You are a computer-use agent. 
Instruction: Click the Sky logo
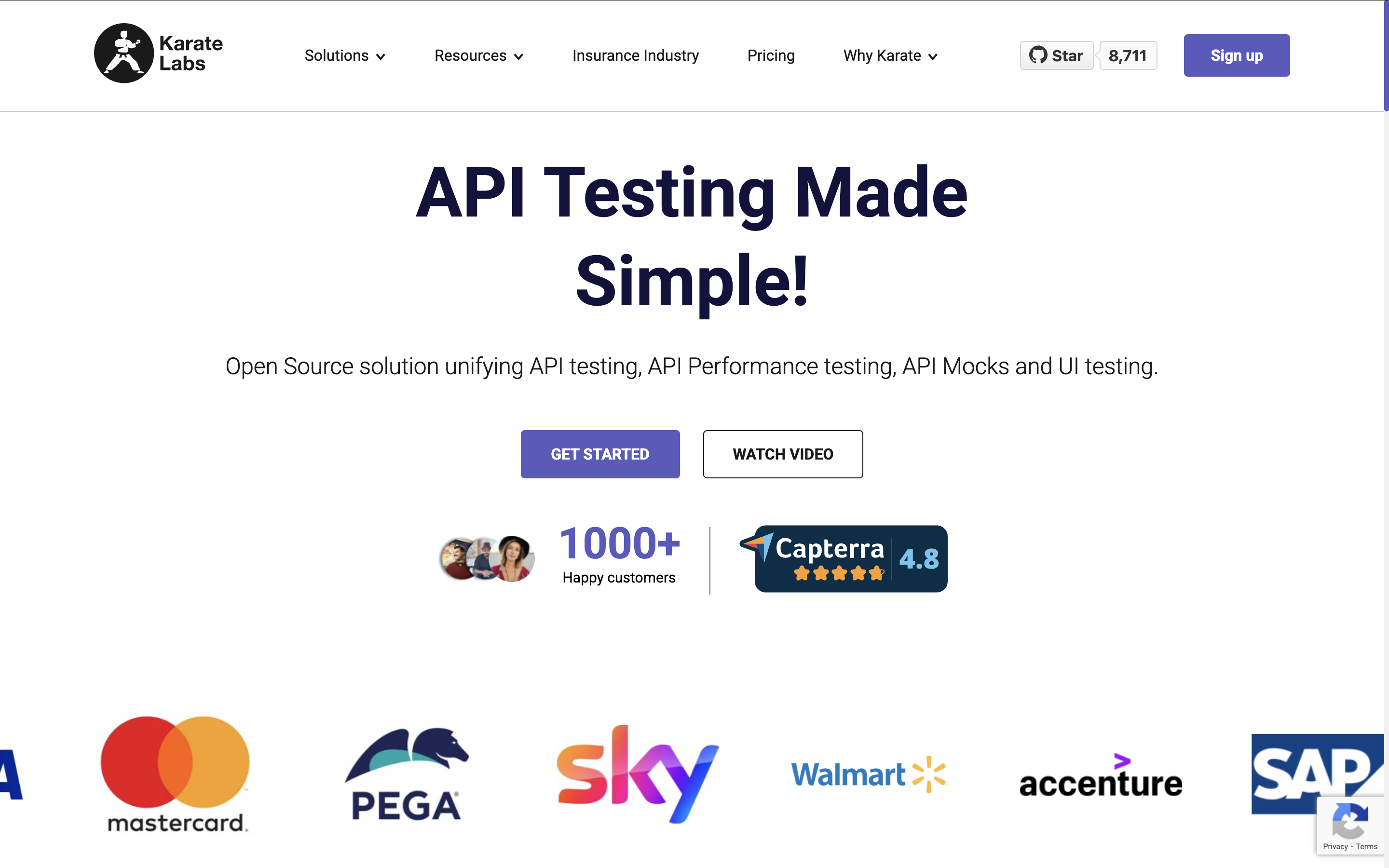[x=637, y=773]
